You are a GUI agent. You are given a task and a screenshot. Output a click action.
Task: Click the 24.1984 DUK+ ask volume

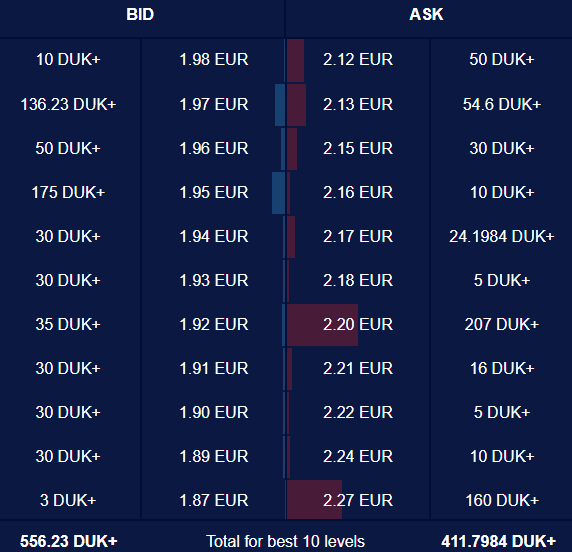502,236
